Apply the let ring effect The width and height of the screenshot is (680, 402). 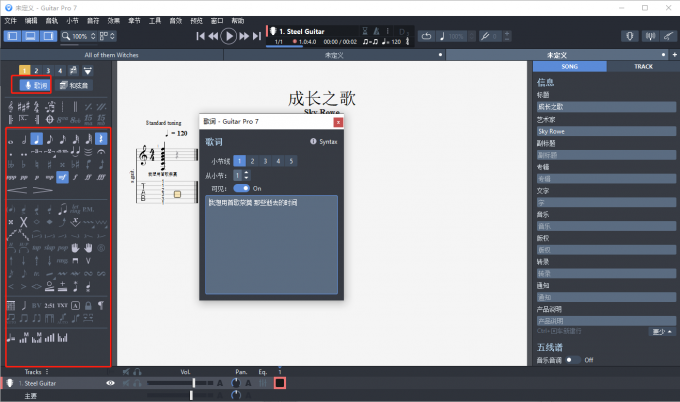tap(75, 209)
